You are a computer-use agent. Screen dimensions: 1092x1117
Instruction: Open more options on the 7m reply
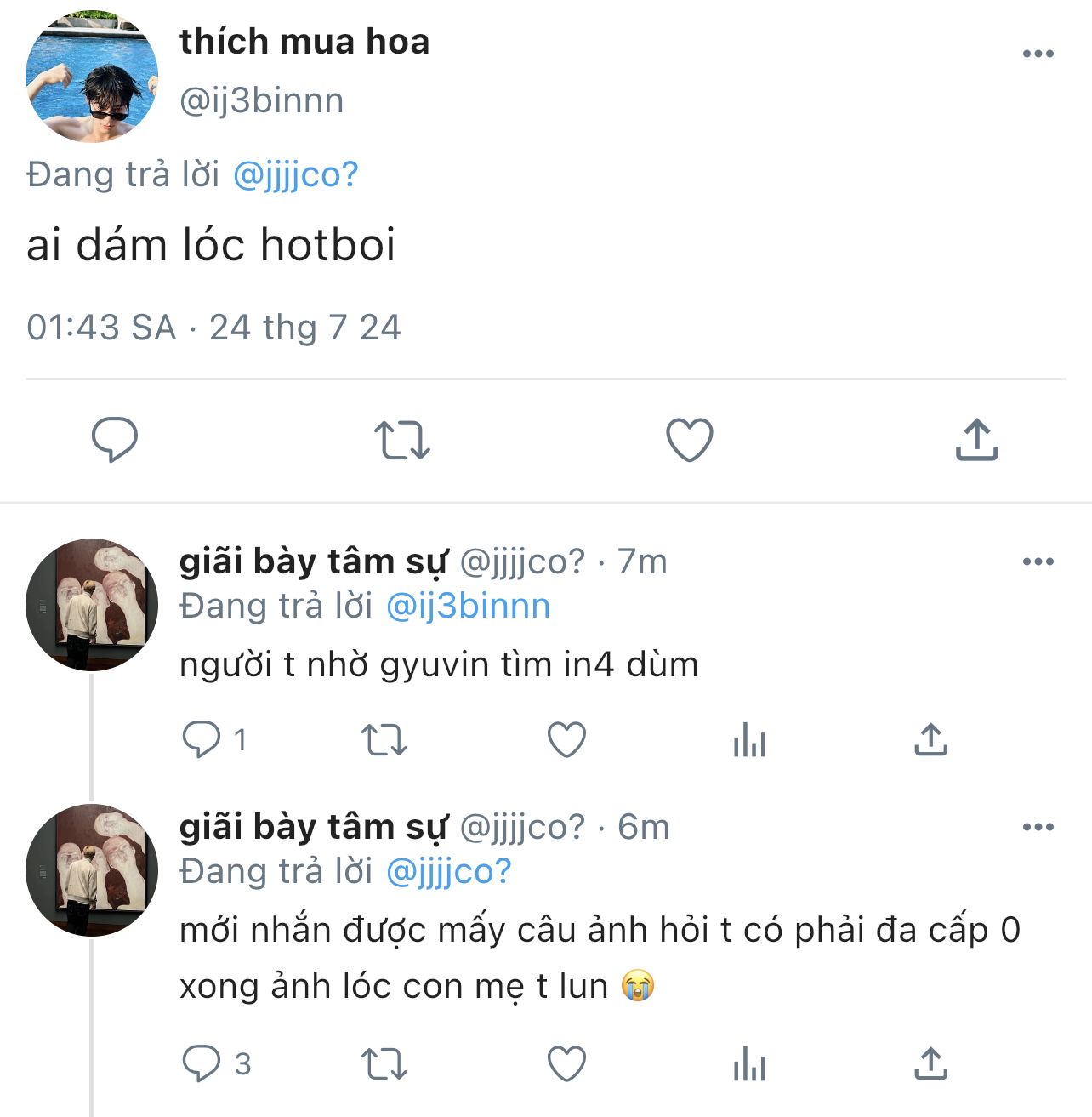[x=1038, y=561]
